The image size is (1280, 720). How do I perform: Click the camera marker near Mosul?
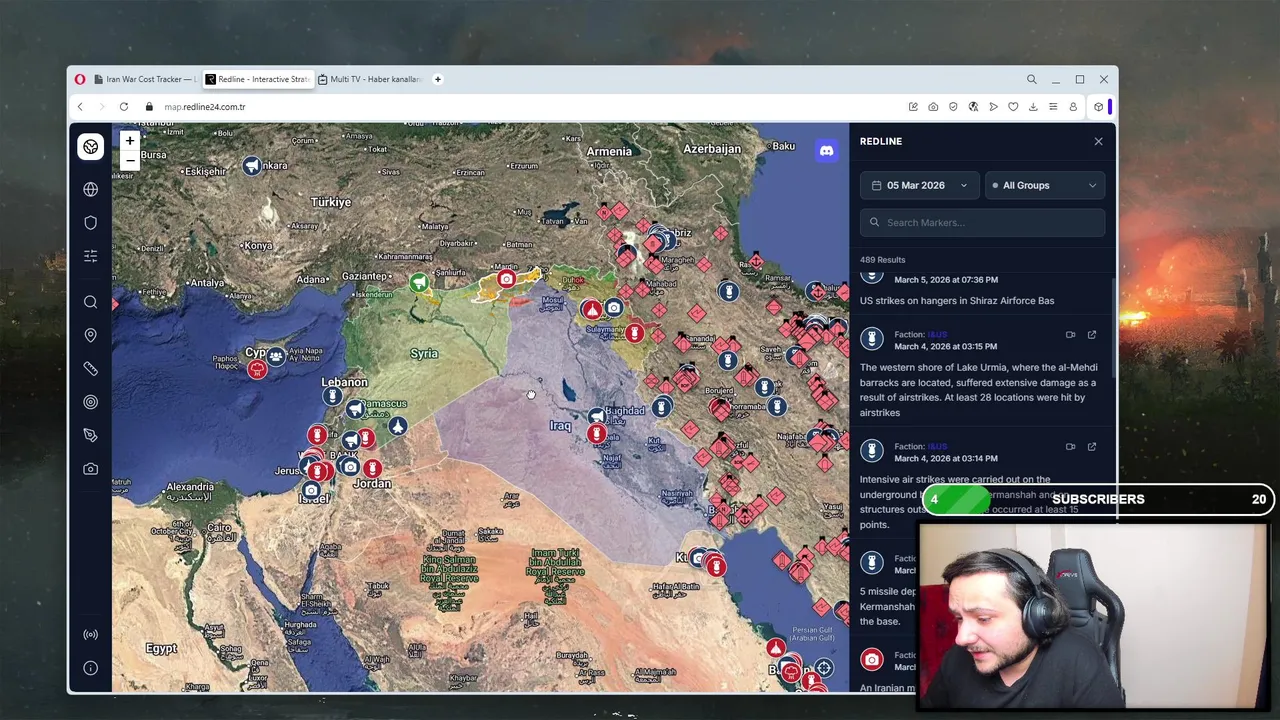[613, 308]
